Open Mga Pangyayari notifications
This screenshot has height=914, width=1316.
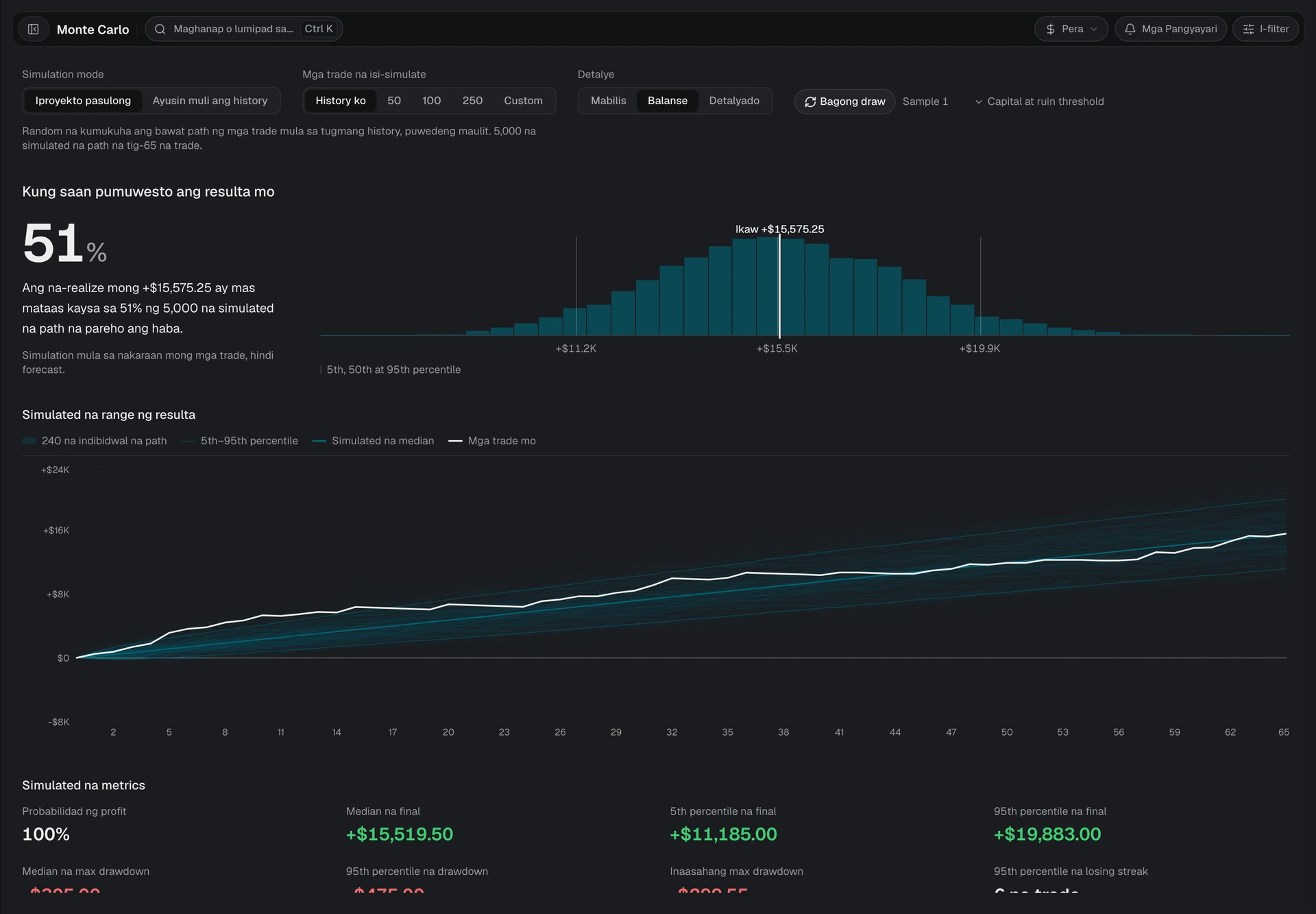pos(1171,29)
